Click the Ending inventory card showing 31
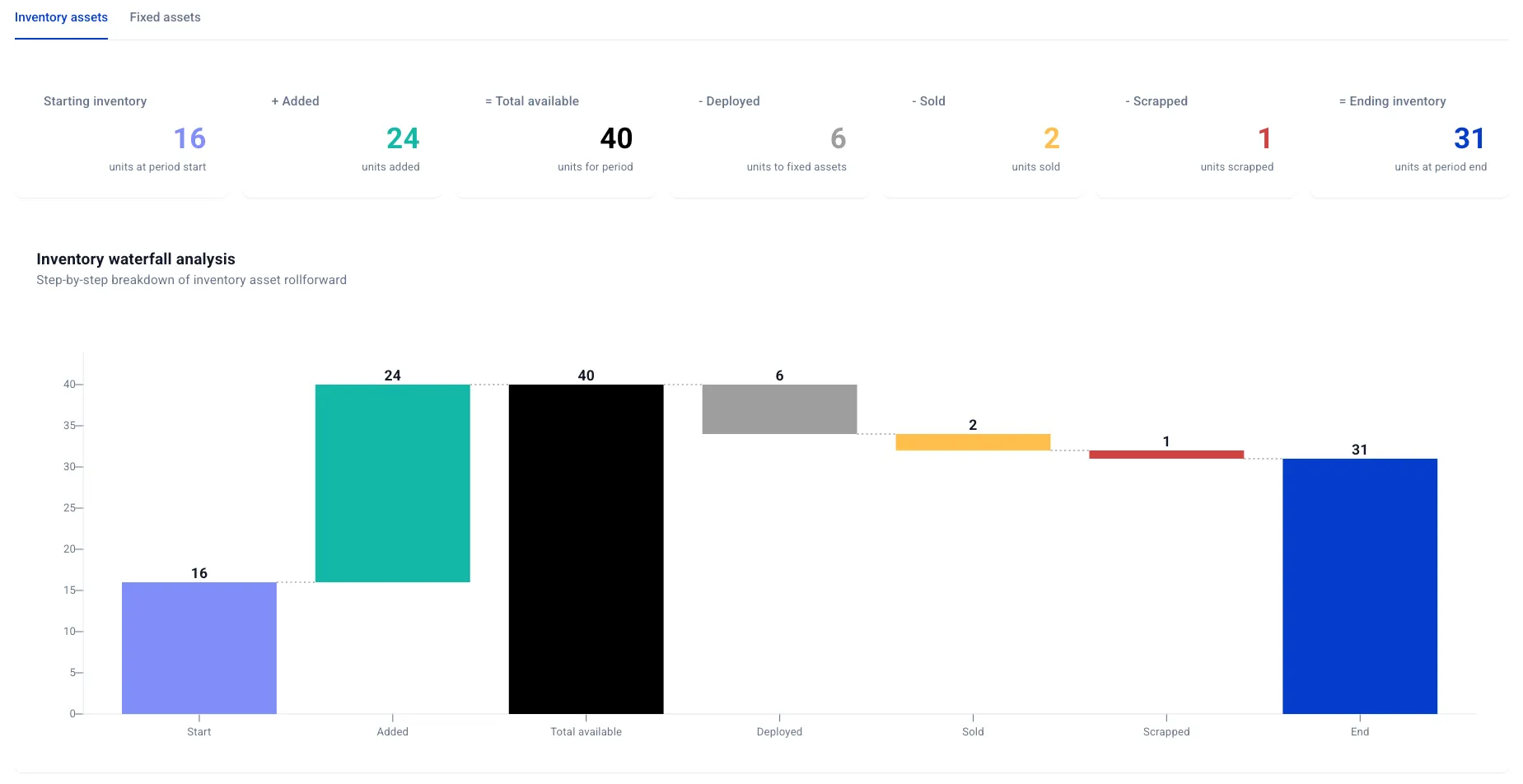The height and width of the screenshot is (784, 1523). click(x=1409, y=134)
